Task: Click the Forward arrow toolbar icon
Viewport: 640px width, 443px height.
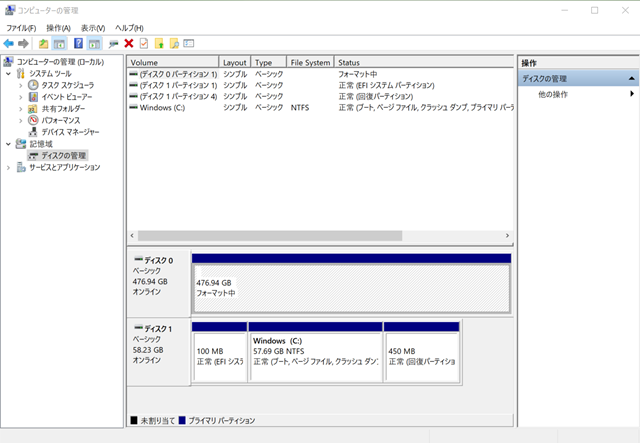Action: pyautogui.click(x=23, y=43)
